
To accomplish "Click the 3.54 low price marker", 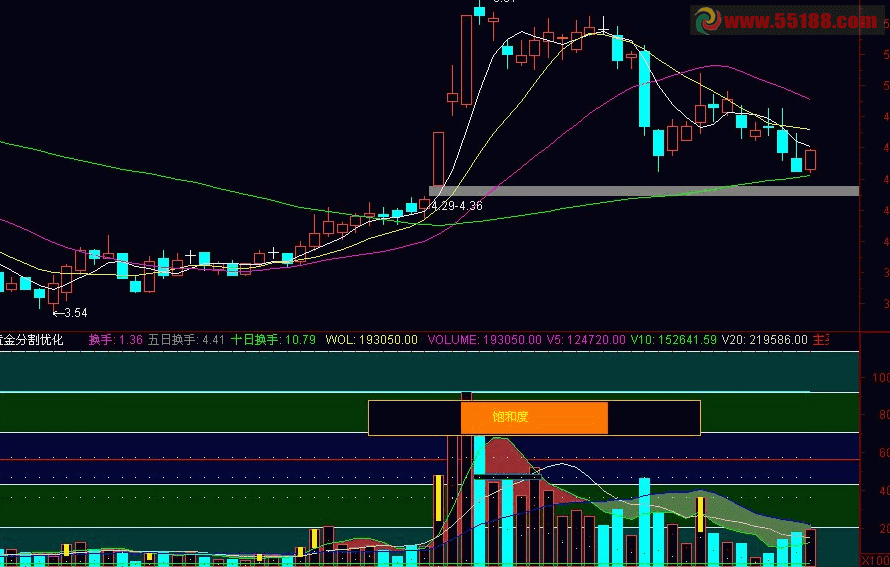I will (x=70, y=313).
